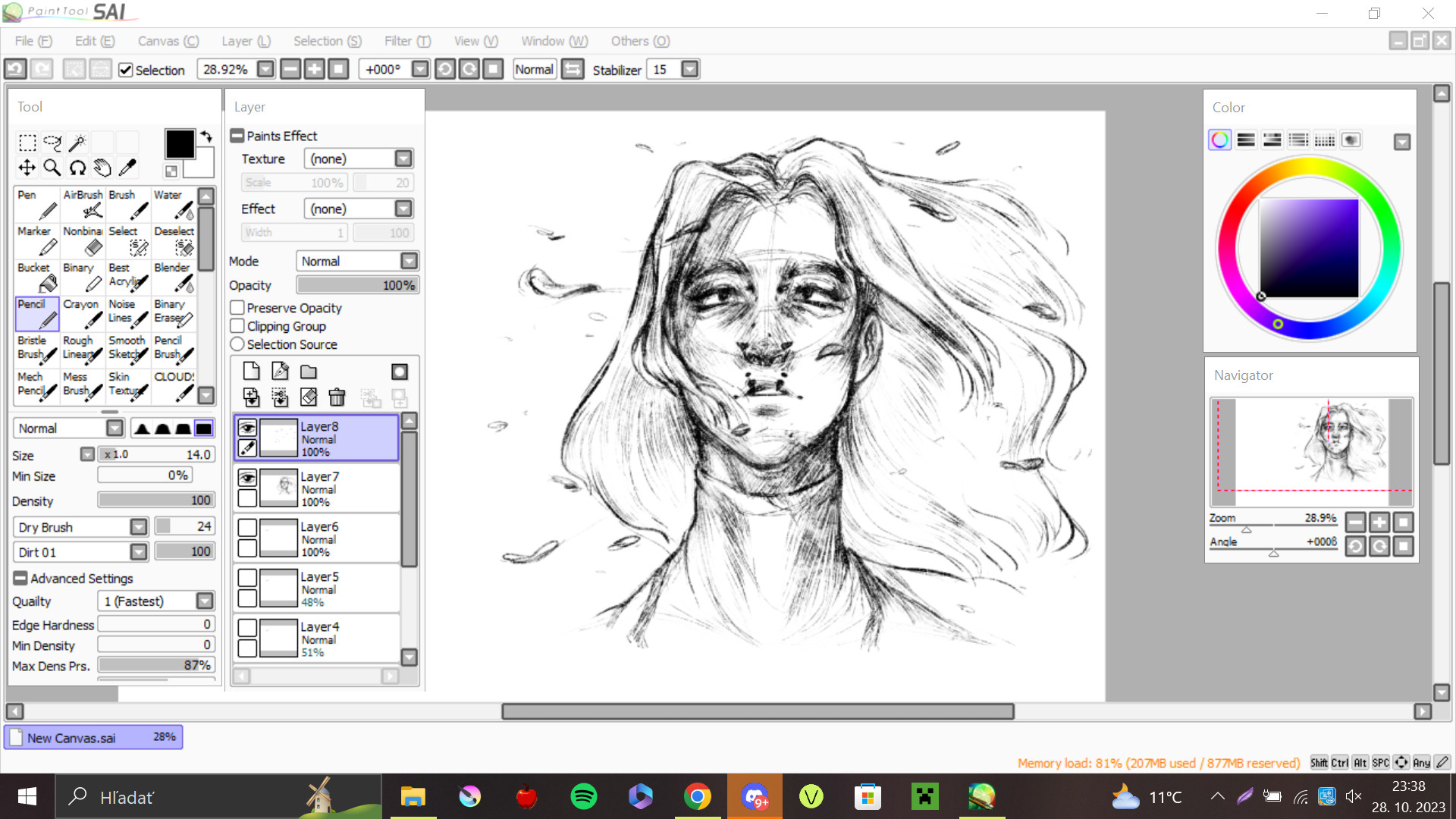Create a new layer folder
Screen dimensions: 1456x819
[x=309, y=372]
